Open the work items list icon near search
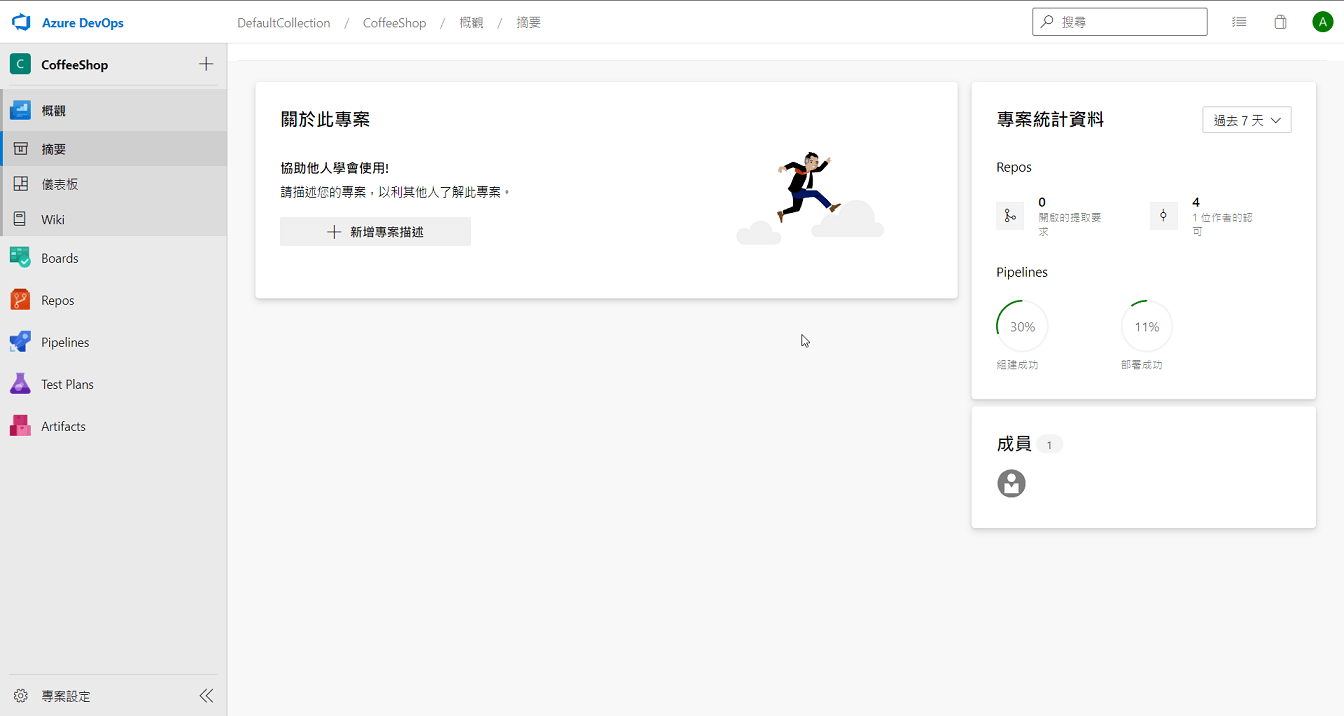 pos(1239,21)
